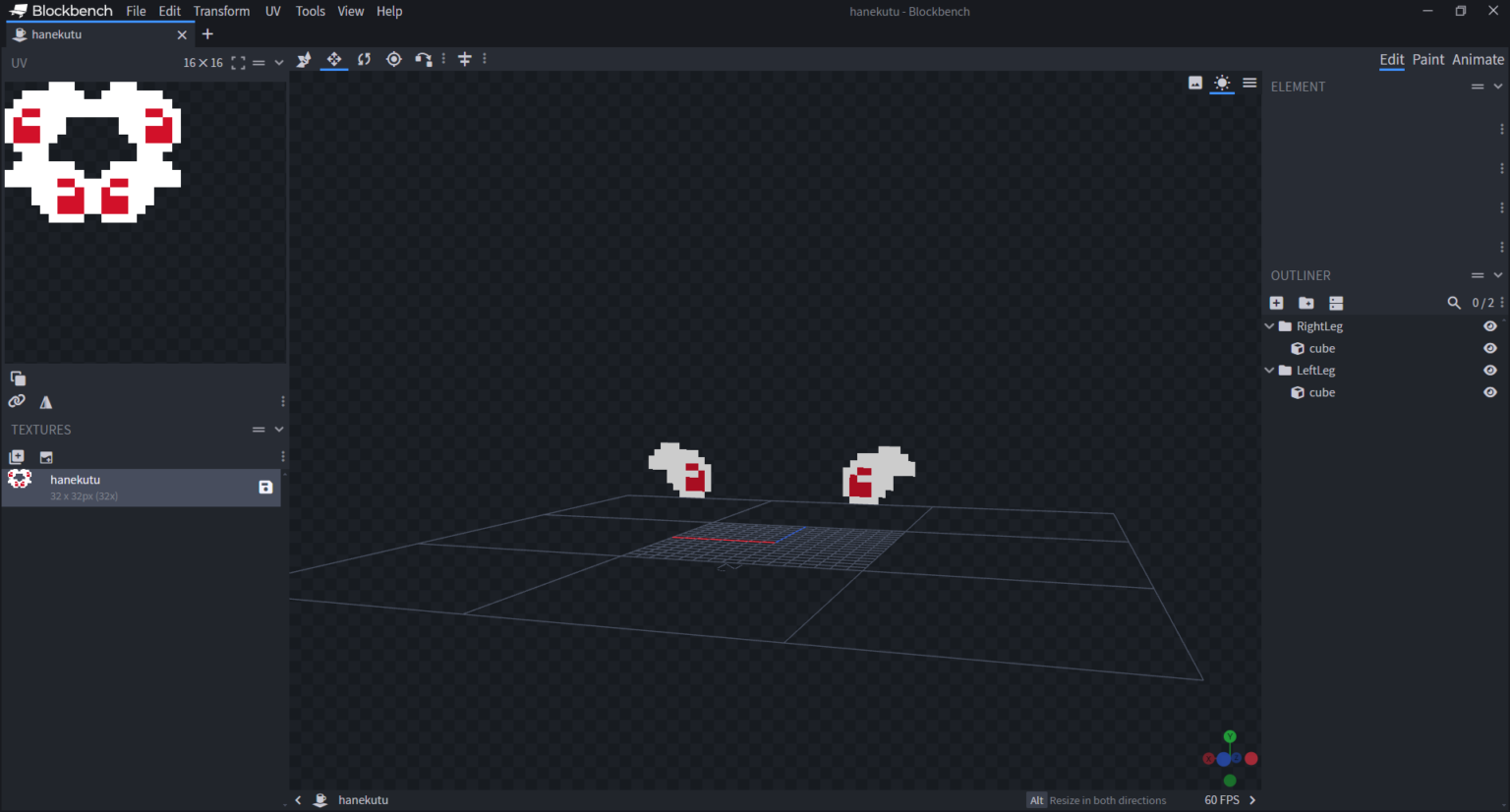Image resolution: width=1510 pixels, height=812 pixels.
Task: Select the Pivot tool
Action: pyautogui.click(x=393, y=59)
